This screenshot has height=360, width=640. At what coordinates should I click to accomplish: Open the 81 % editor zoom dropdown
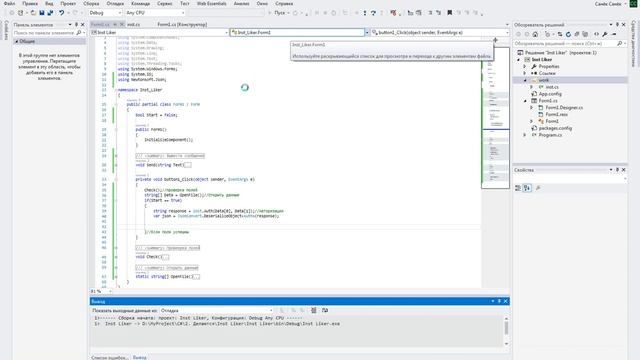pyautogui.click(x=101, y=291)
